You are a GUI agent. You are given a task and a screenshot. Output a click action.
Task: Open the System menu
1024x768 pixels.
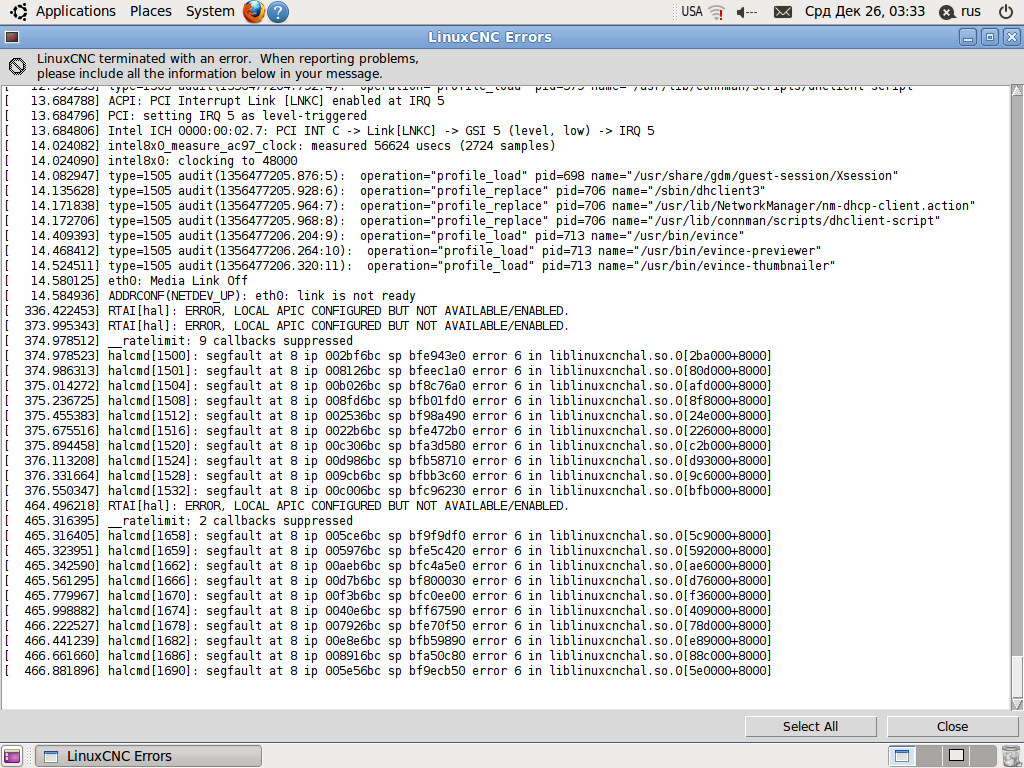click(x=210, y=11)
